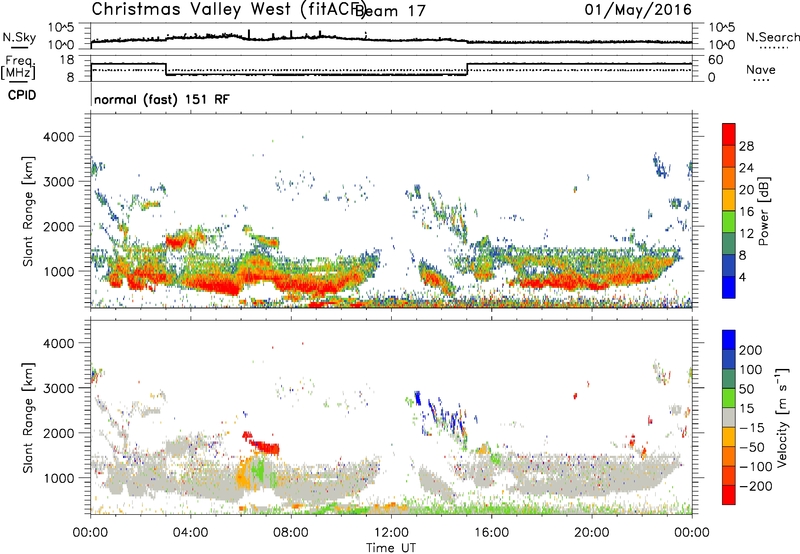Click the '3000' tick on velocity panel
The width and height of the screenshot is (800, 554).
point(58,388)
